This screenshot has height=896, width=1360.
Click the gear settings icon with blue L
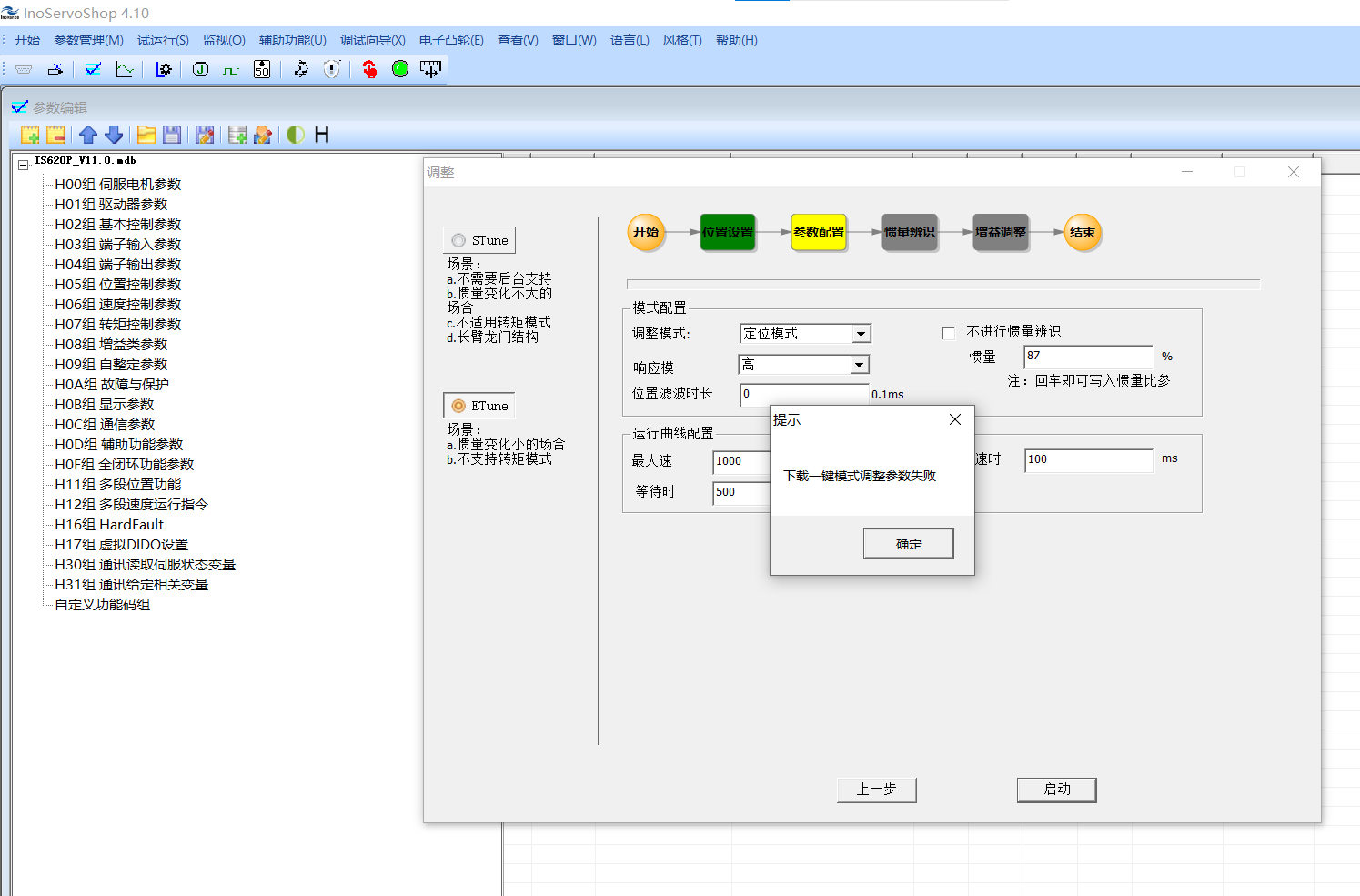coord(163,69)
